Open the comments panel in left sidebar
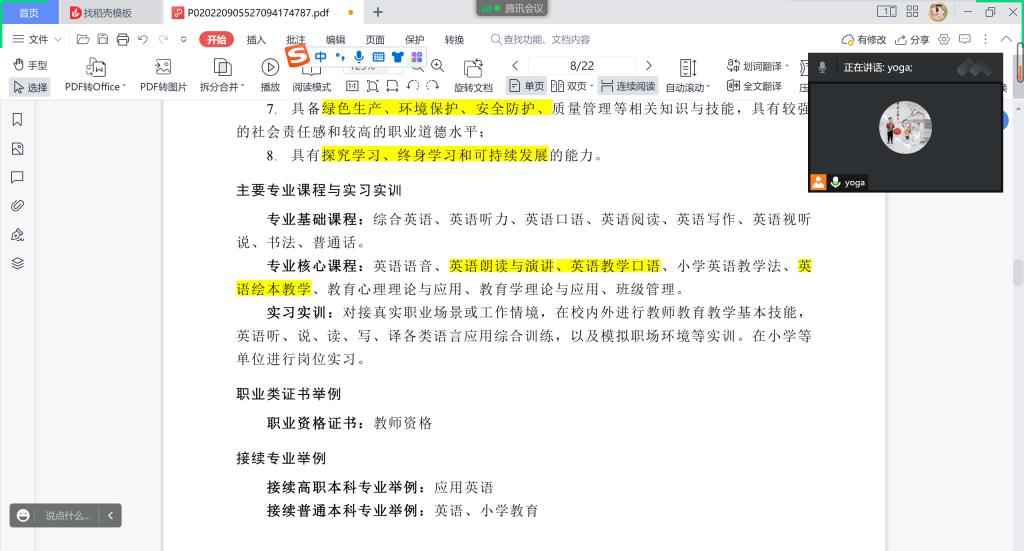Screen dimensions: 1024x551 (17, 177)
